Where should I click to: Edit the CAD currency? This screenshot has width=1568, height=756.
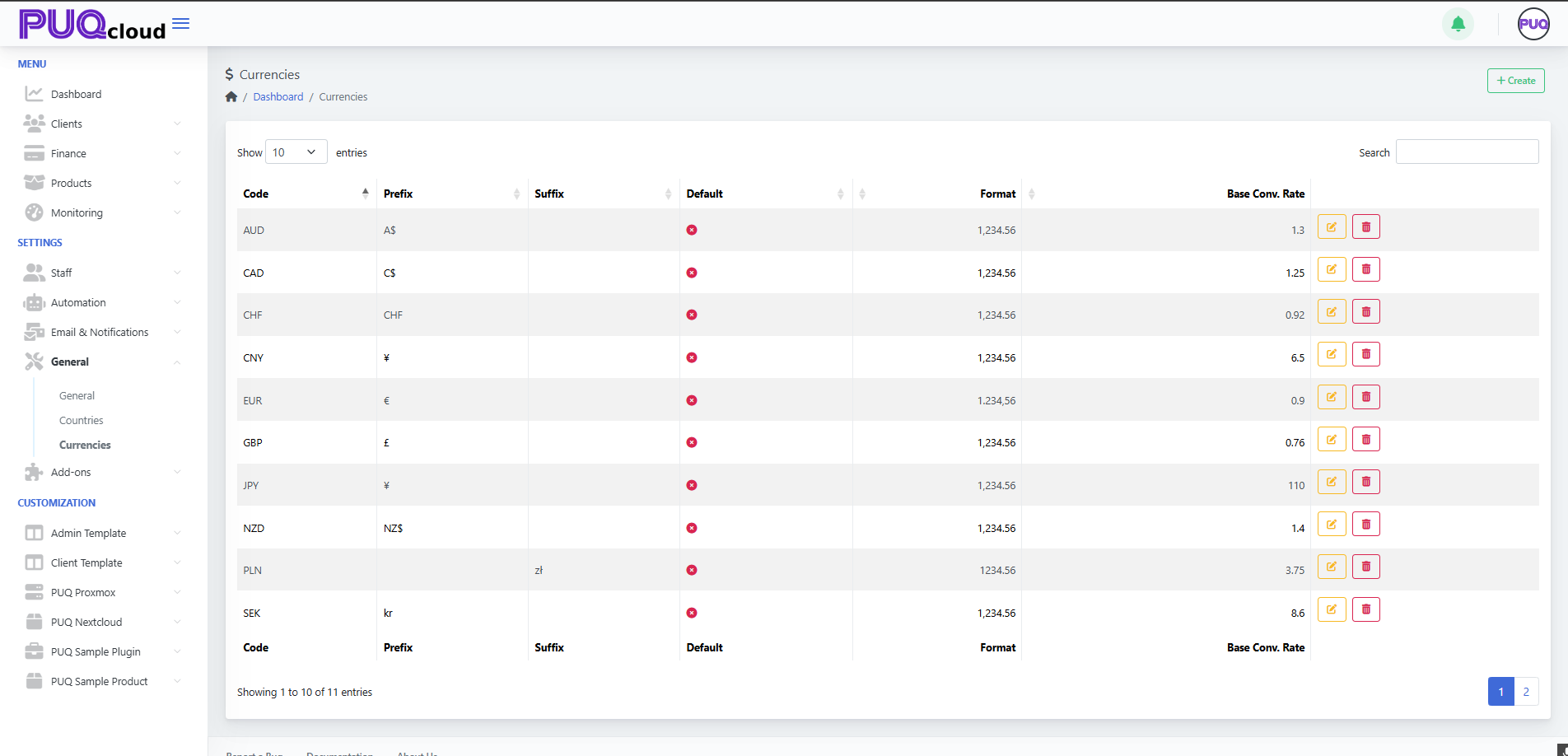point(1332,269)
